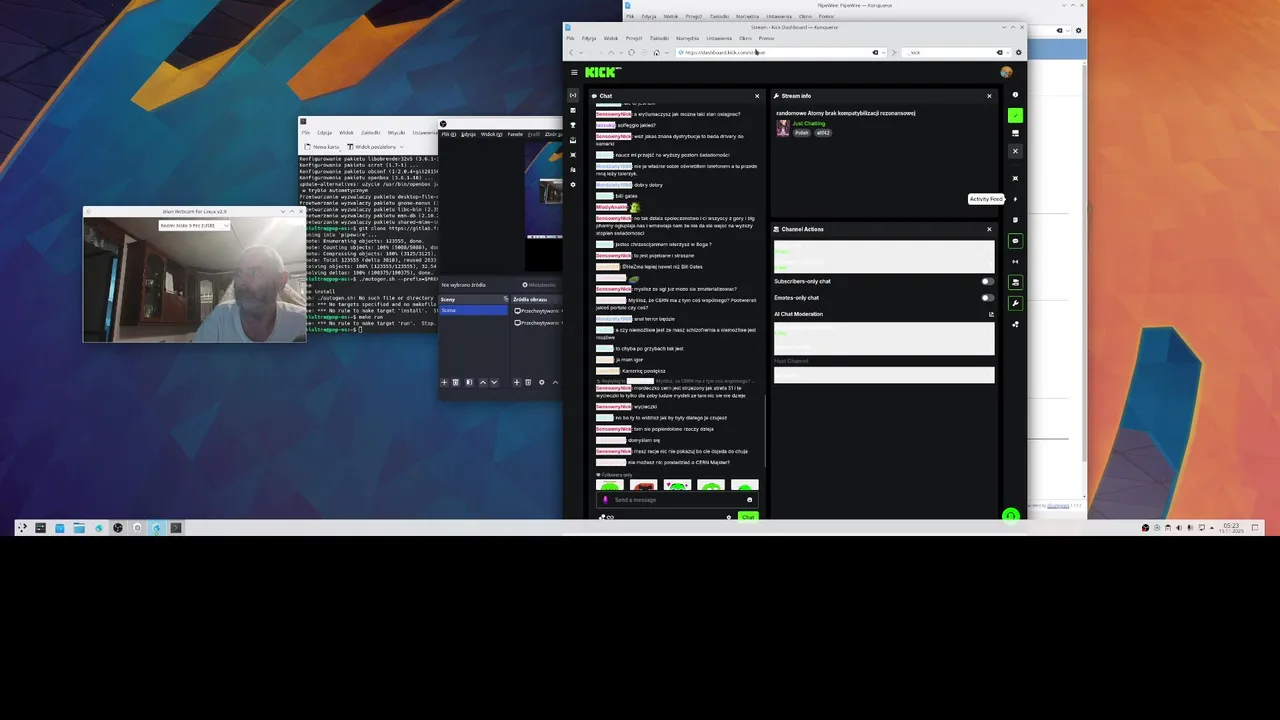The height and width of the screenshot is (720, 1280).
Task: Open Edycja menu in terminal window
Action: coord(324,132)
